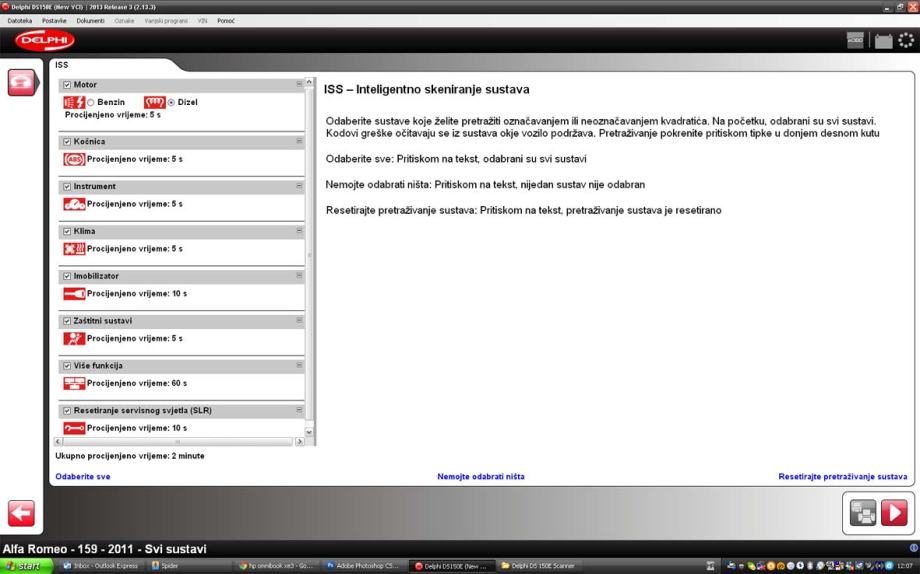Open the Vanjski programi menu
920x574 pixels.
pyautogui.click(x=166, y=21)
